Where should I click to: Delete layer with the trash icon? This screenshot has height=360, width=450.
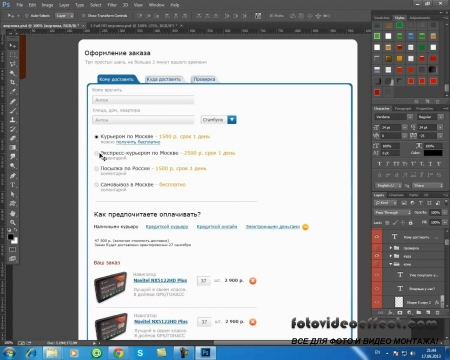(437, 313)
